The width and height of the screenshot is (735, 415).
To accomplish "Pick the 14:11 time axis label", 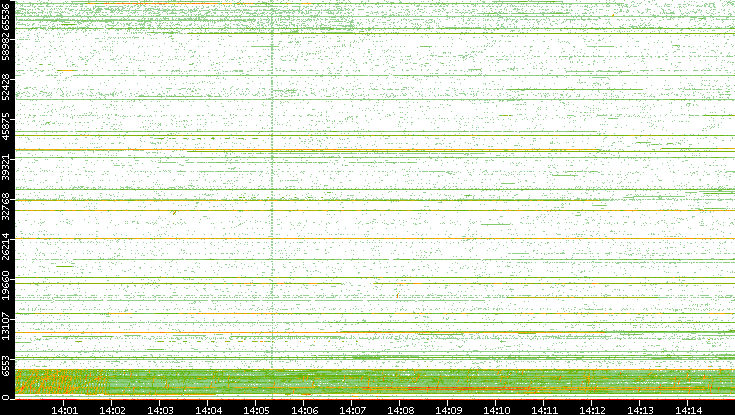I will (544, 408).
